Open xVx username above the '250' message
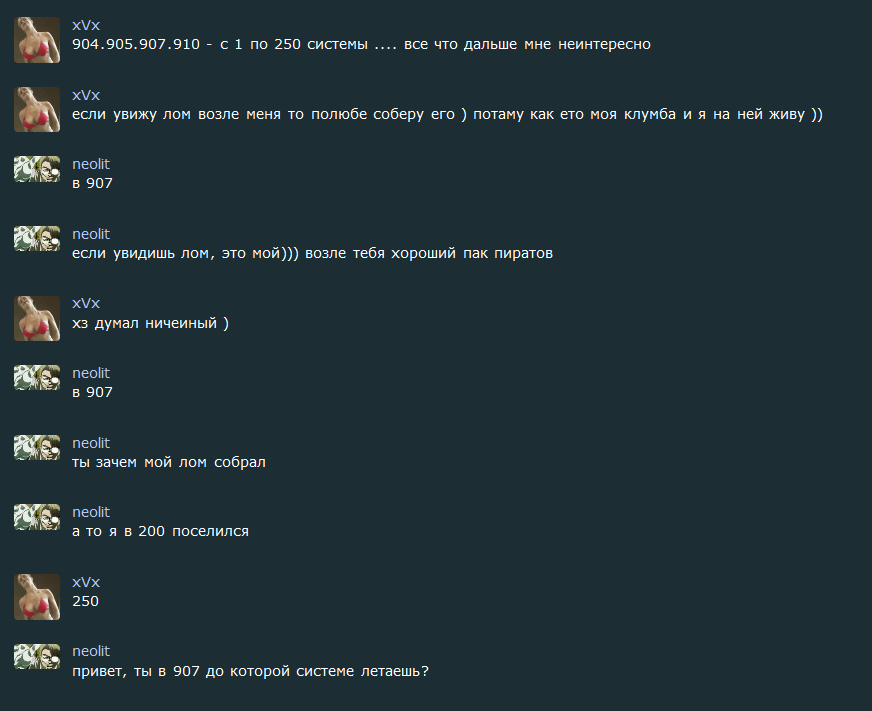Screen dimensions: 872x711 pyautogui.click(x=86, y=582)
